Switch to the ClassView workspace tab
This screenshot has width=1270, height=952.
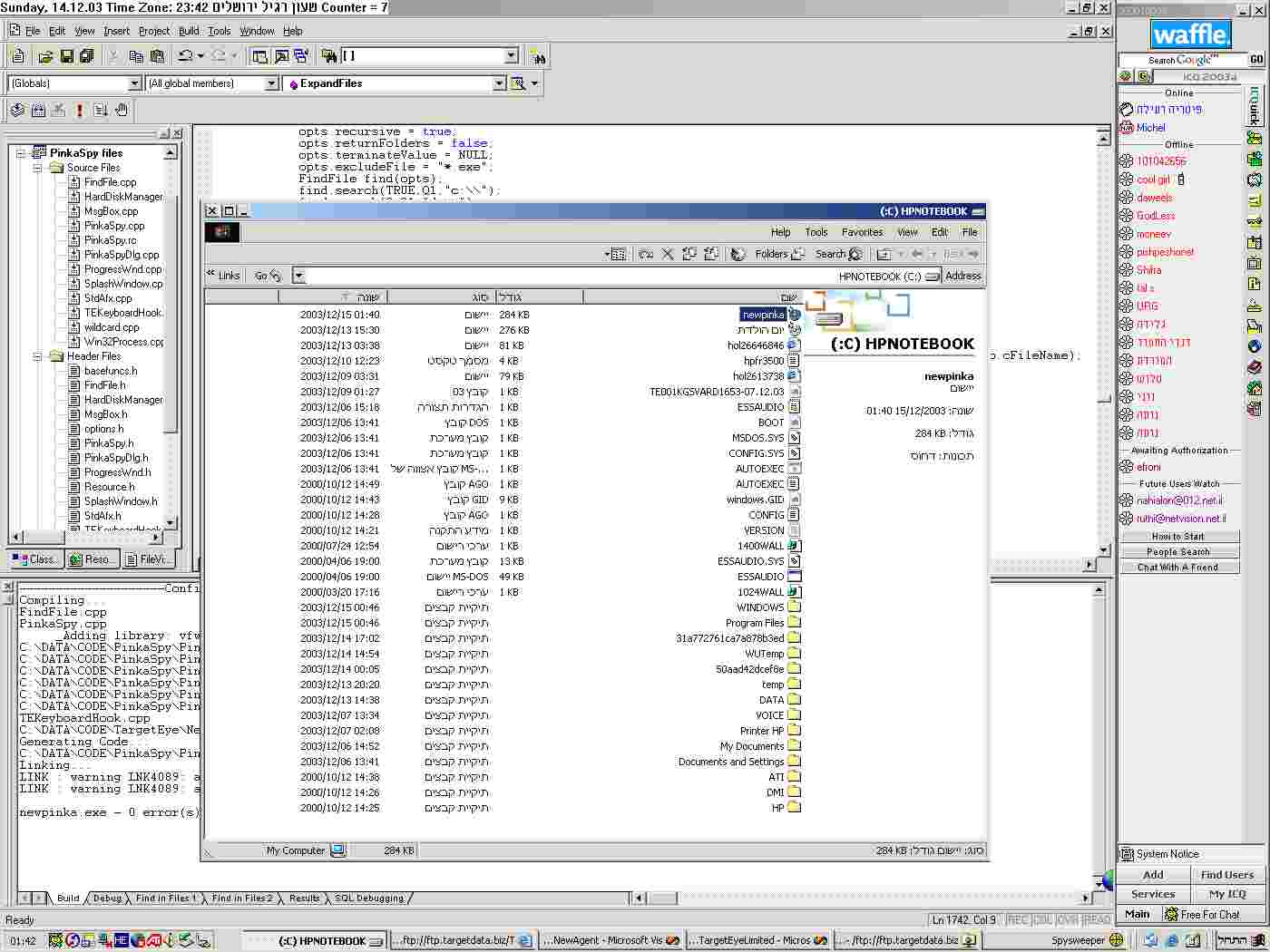(x=35, y=559)
